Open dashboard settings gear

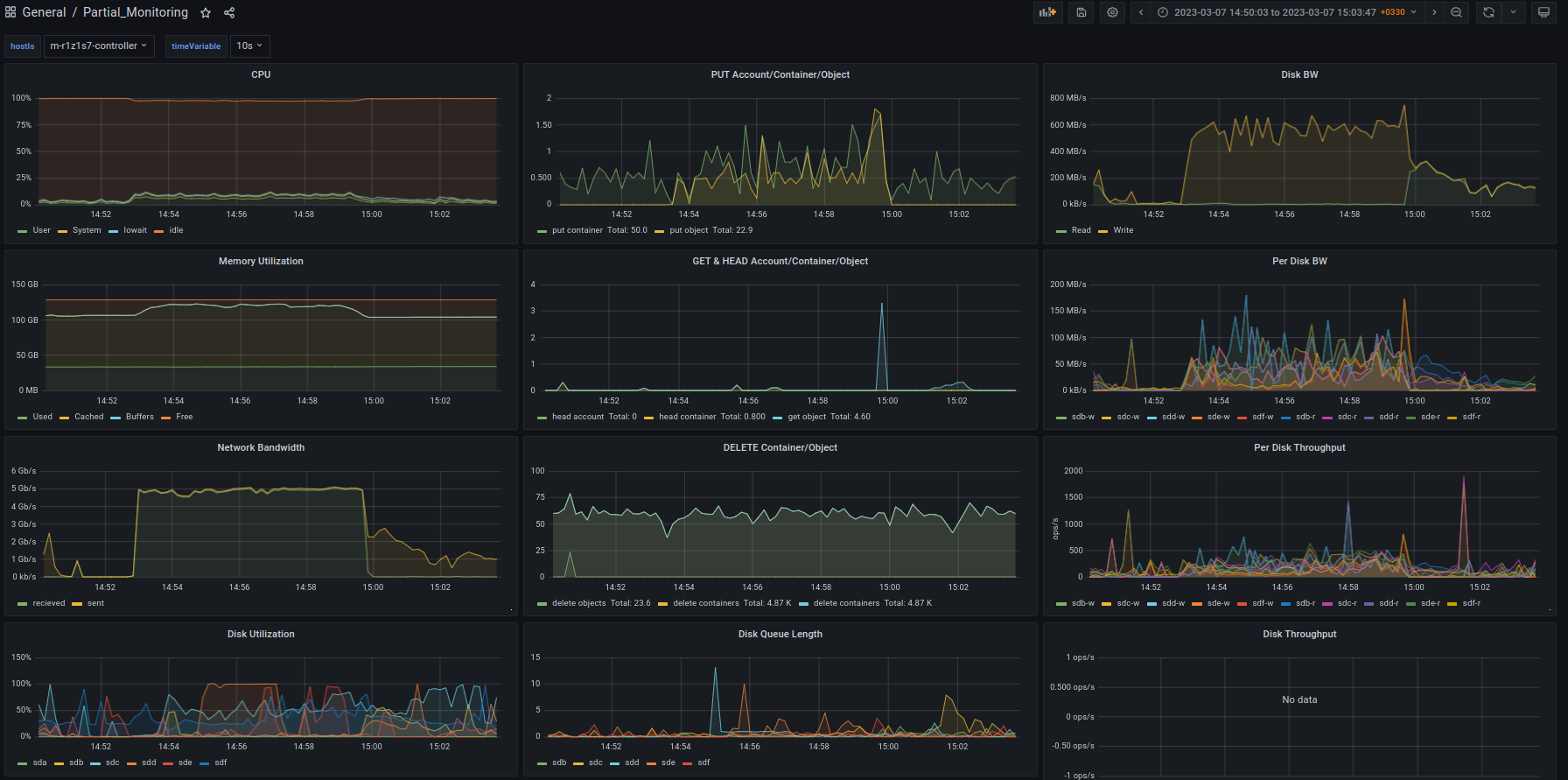[1112, 12]
